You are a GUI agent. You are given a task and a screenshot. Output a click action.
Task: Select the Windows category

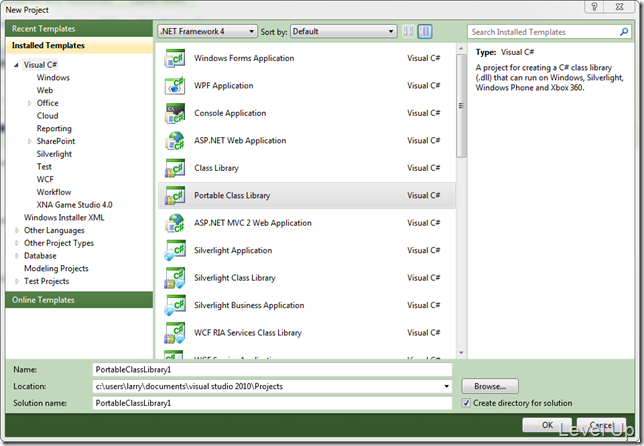(53, 78)
